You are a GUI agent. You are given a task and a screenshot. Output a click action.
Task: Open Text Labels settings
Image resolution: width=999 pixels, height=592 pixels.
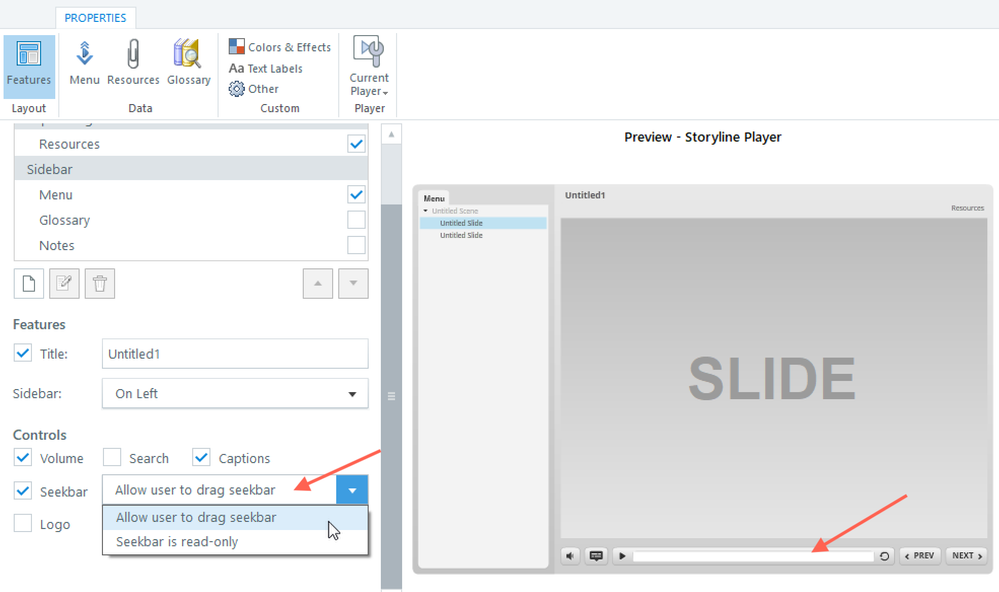pyautogui.click(x=266, y=68)
